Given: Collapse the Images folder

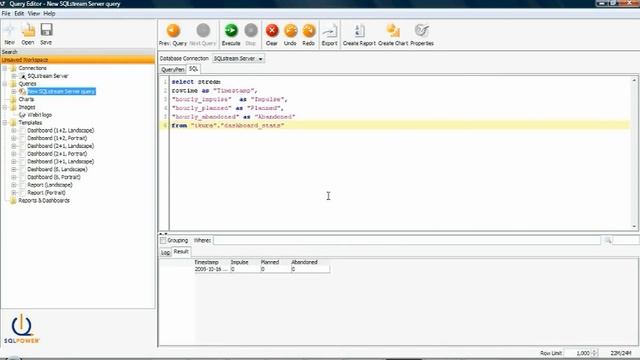Looking at the screenshot, I should click(5, 107).
